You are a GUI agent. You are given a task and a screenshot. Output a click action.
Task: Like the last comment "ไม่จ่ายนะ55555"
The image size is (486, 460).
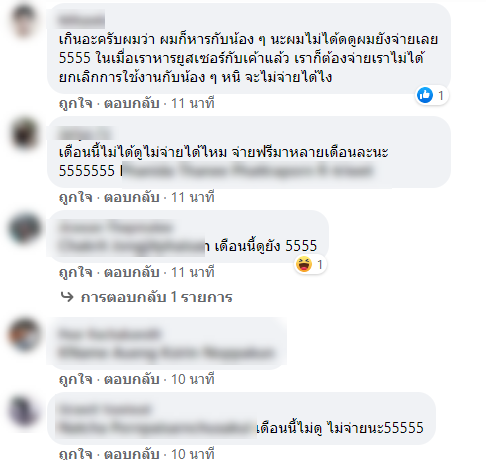click(x=76, y=454)
